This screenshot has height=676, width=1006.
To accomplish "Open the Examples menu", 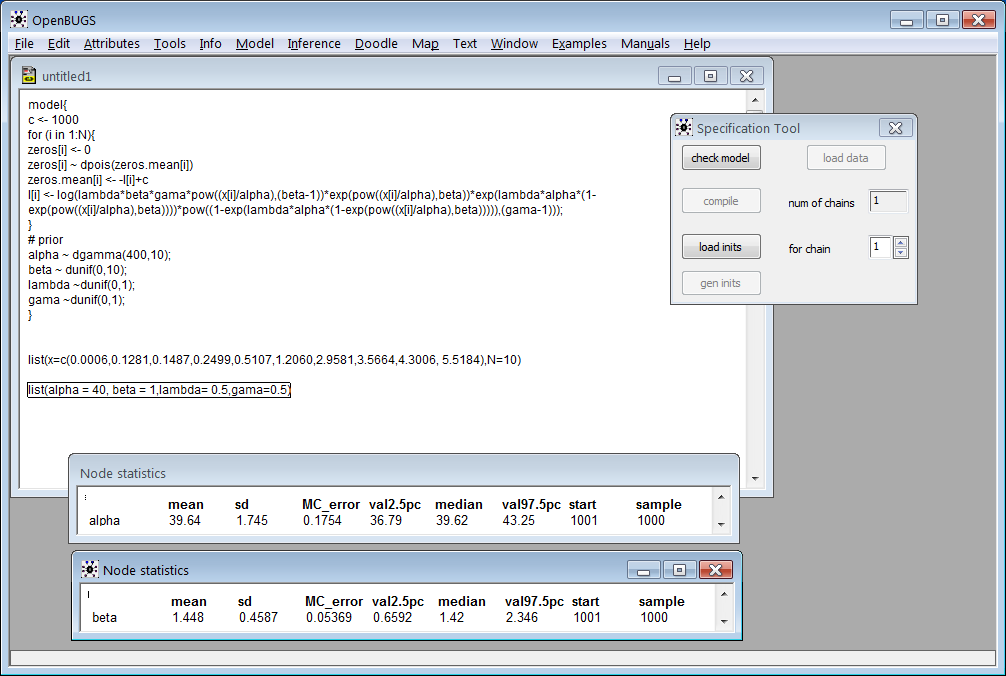I will coord(579,44).
